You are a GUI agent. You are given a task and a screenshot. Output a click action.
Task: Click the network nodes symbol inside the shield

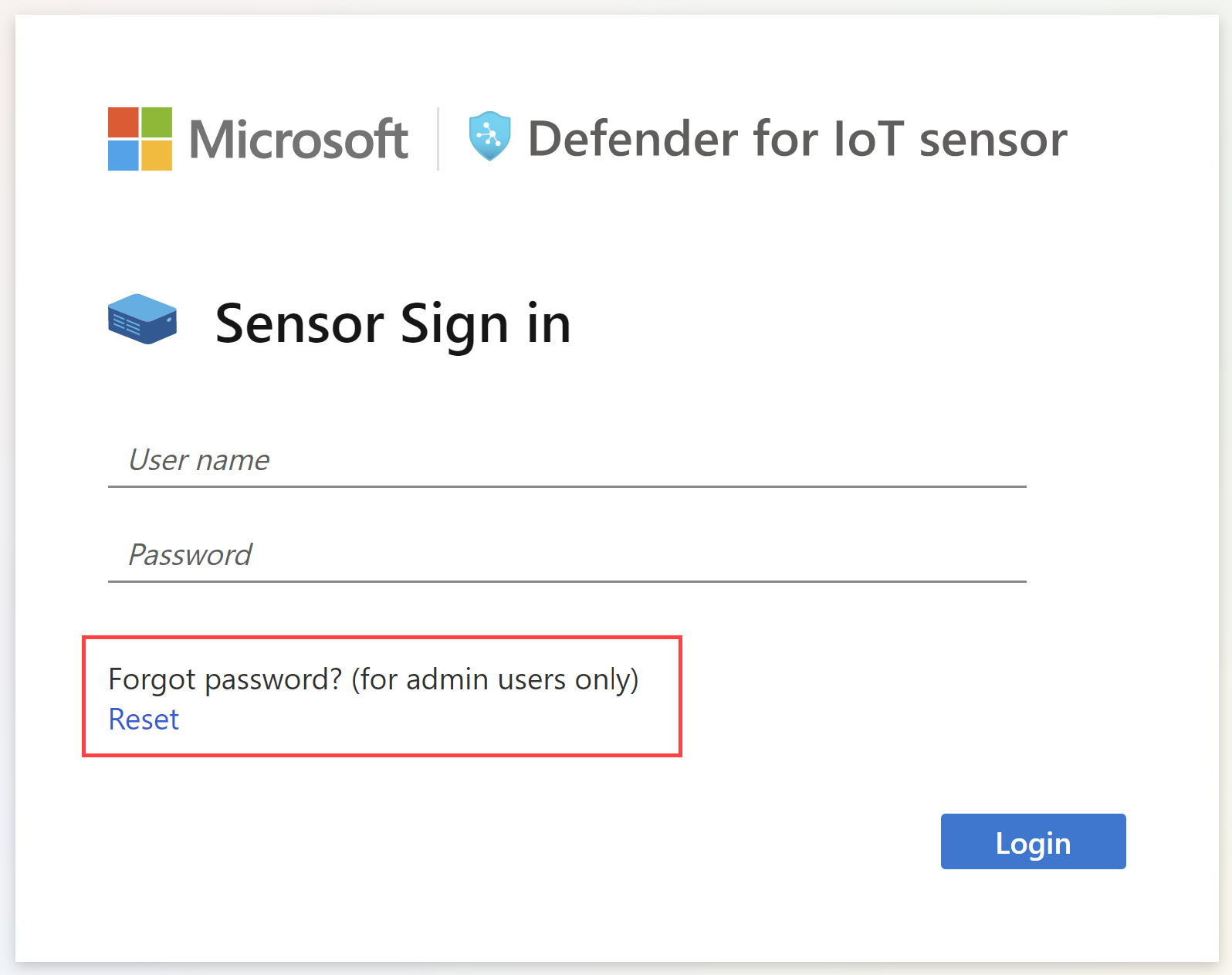pos(489,136)
